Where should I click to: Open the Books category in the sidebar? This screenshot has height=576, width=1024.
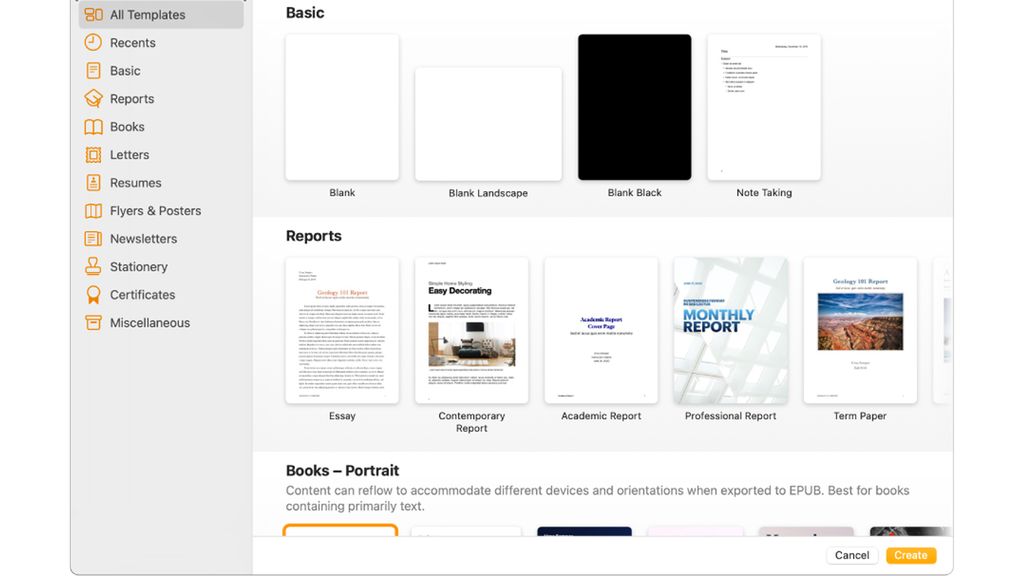point(126,126)
